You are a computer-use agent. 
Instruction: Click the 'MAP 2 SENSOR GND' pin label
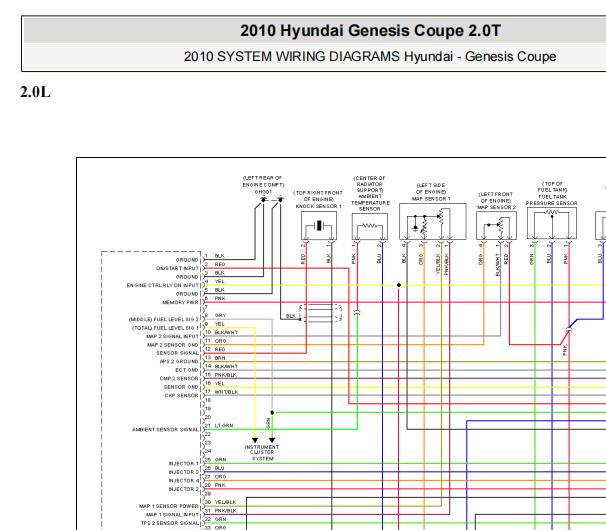click(x=172, y=345)
